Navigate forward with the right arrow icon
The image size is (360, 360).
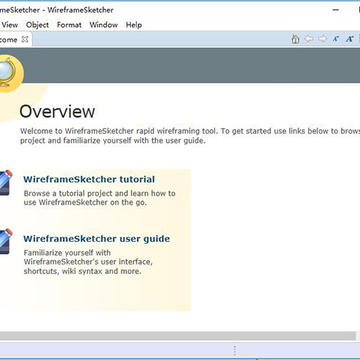click(322, 39)
